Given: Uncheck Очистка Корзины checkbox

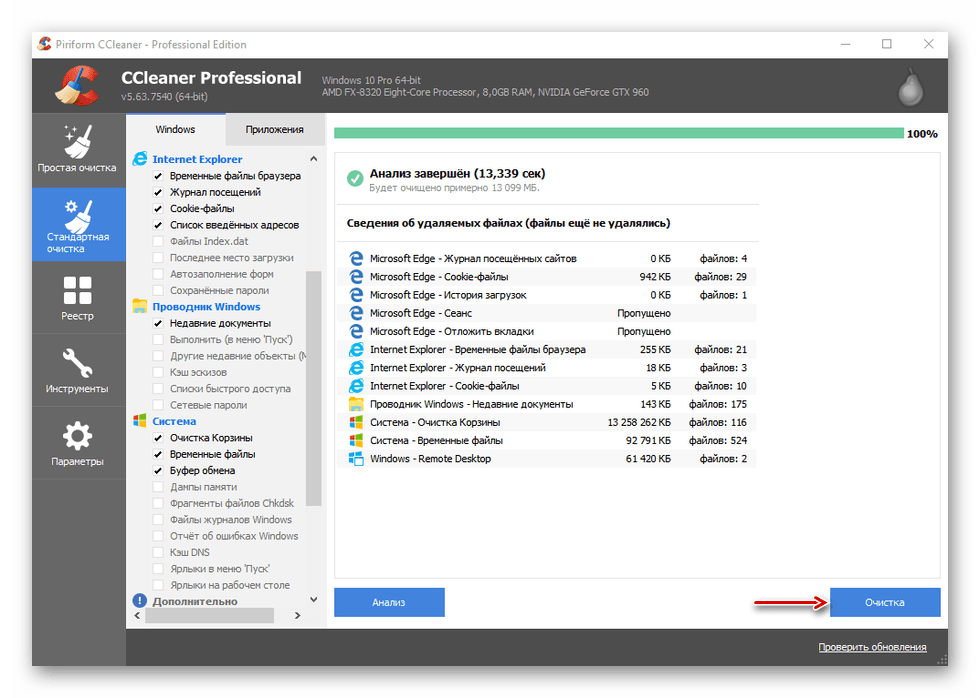Looking at the screenshot, I should 158,438.
